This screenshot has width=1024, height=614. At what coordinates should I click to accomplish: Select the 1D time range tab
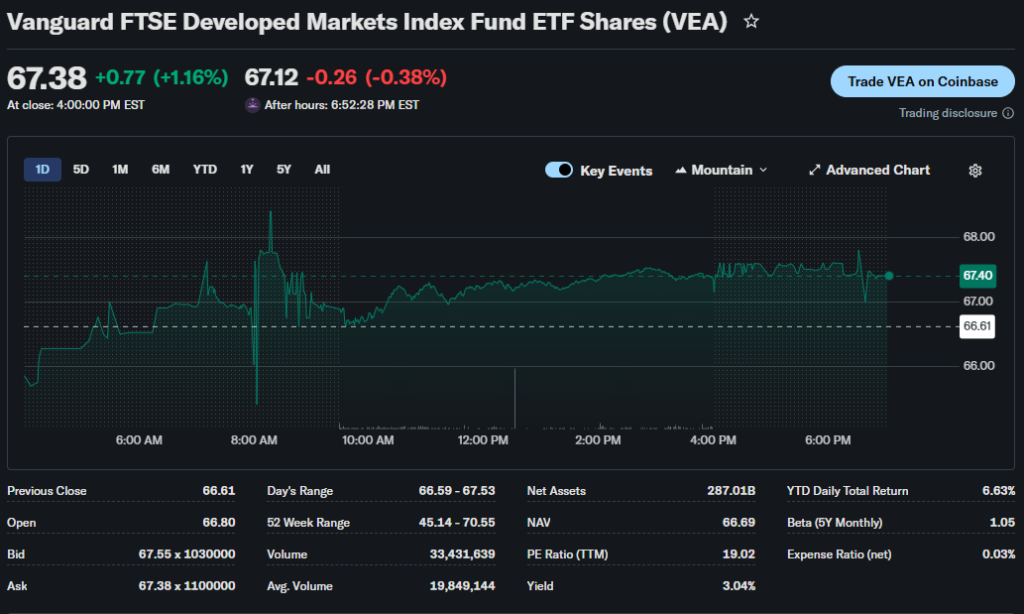pos(42,170)
